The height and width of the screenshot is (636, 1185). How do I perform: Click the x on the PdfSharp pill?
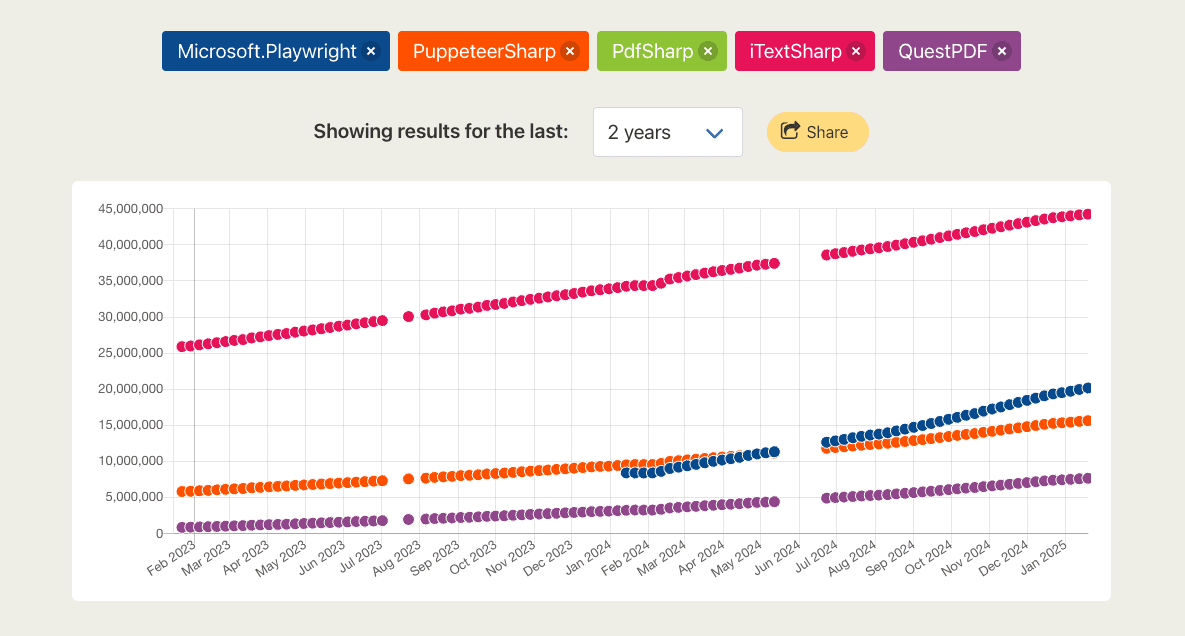coord(707,50)
